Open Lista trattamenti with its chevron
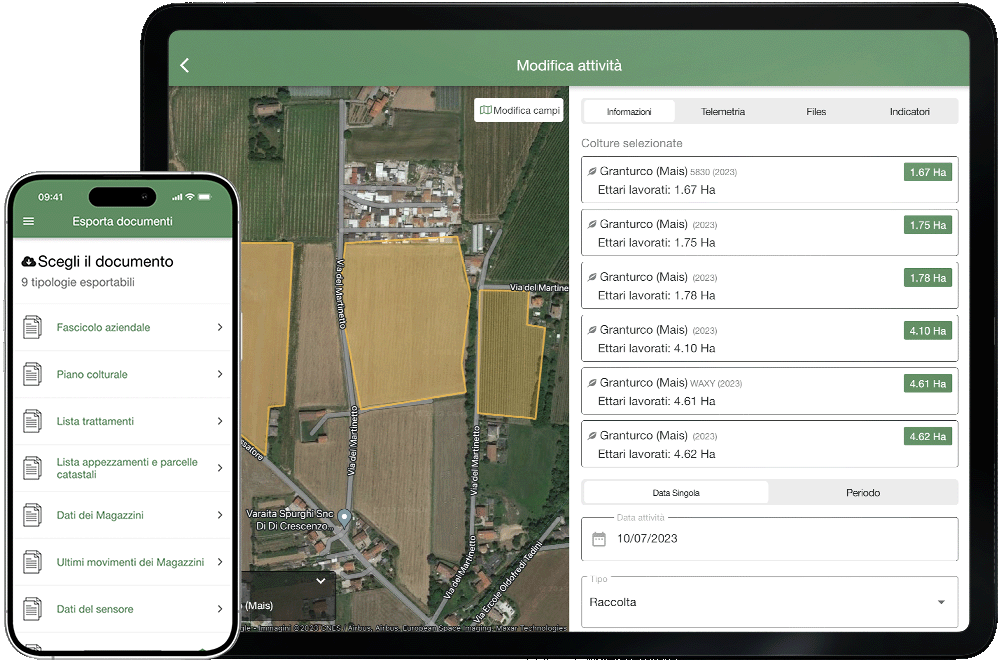 pyautogui.click(x=220, y=421)
